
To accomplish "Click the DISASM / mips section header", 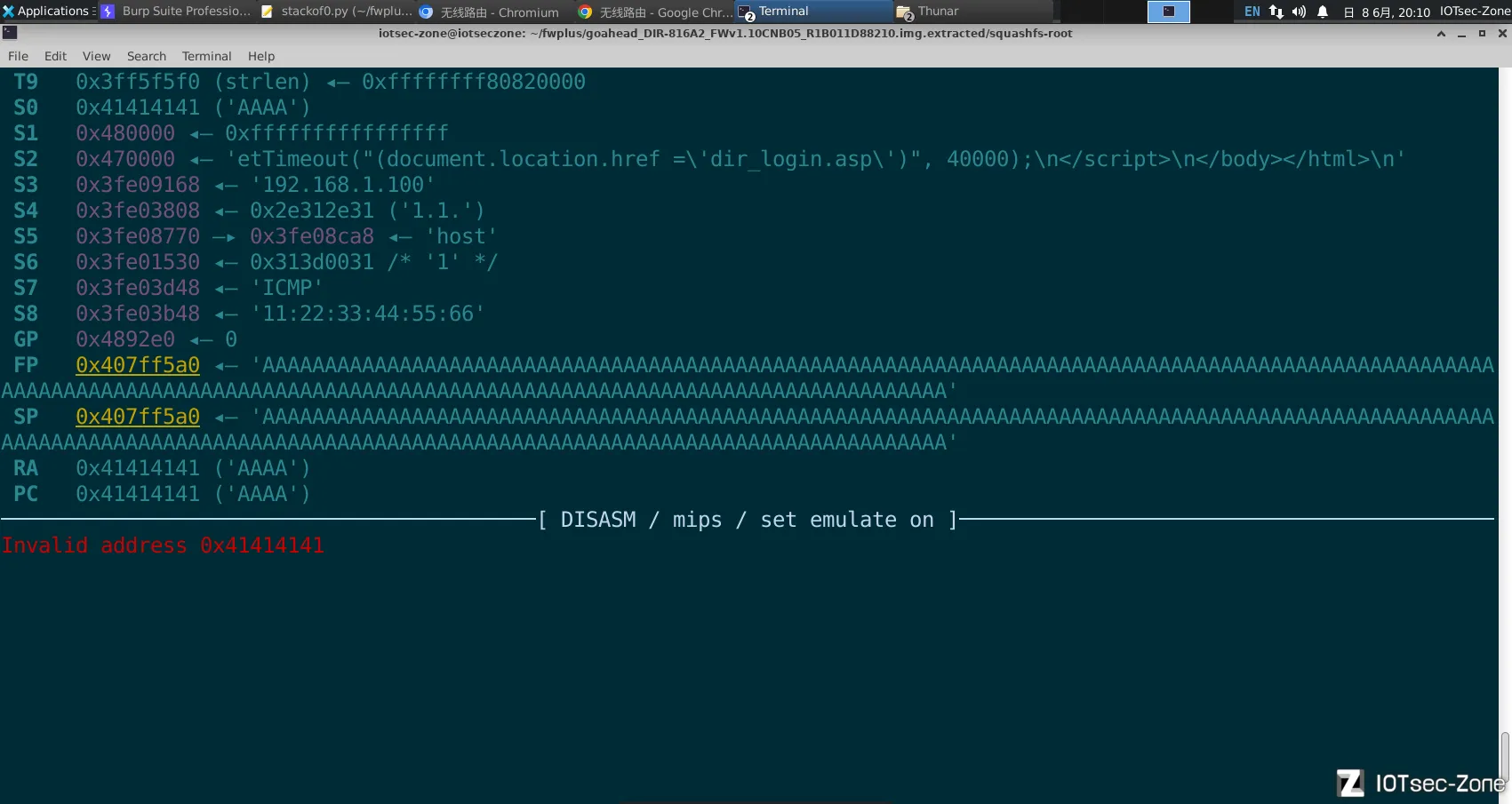I will (x=748, y=520).
